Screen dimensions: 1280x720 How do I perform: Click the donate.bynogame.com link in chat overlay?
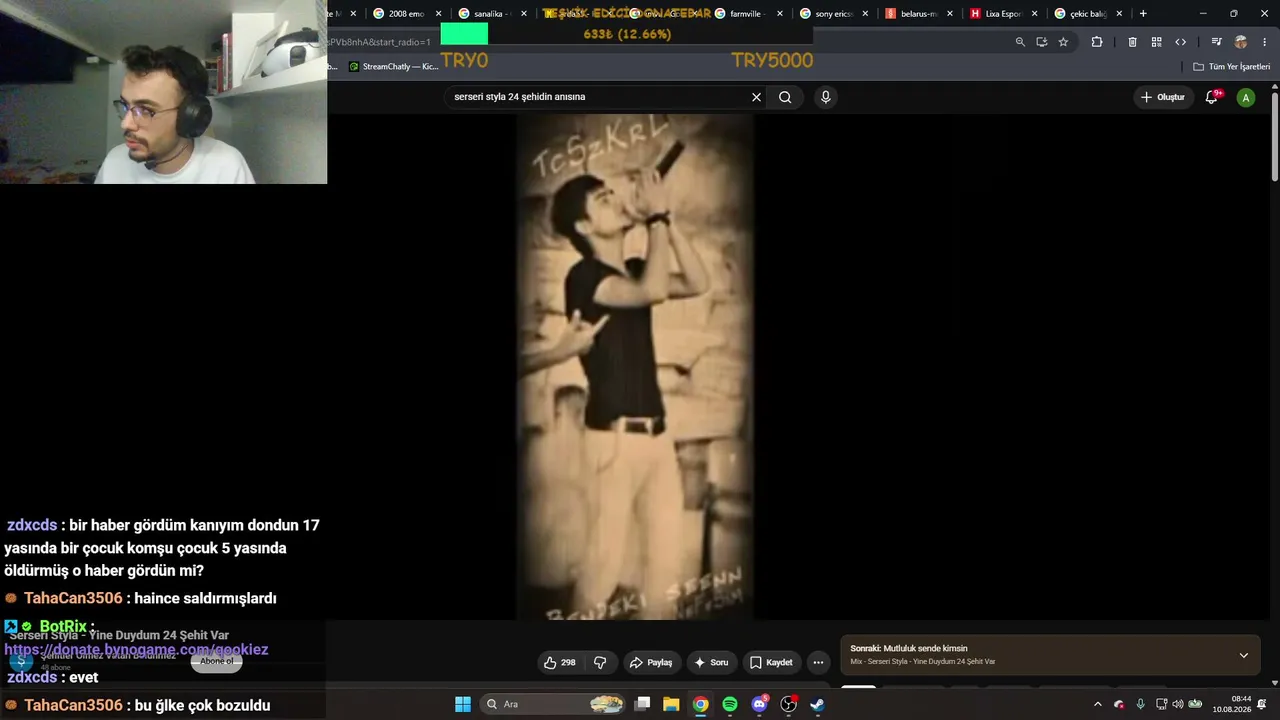136,650
